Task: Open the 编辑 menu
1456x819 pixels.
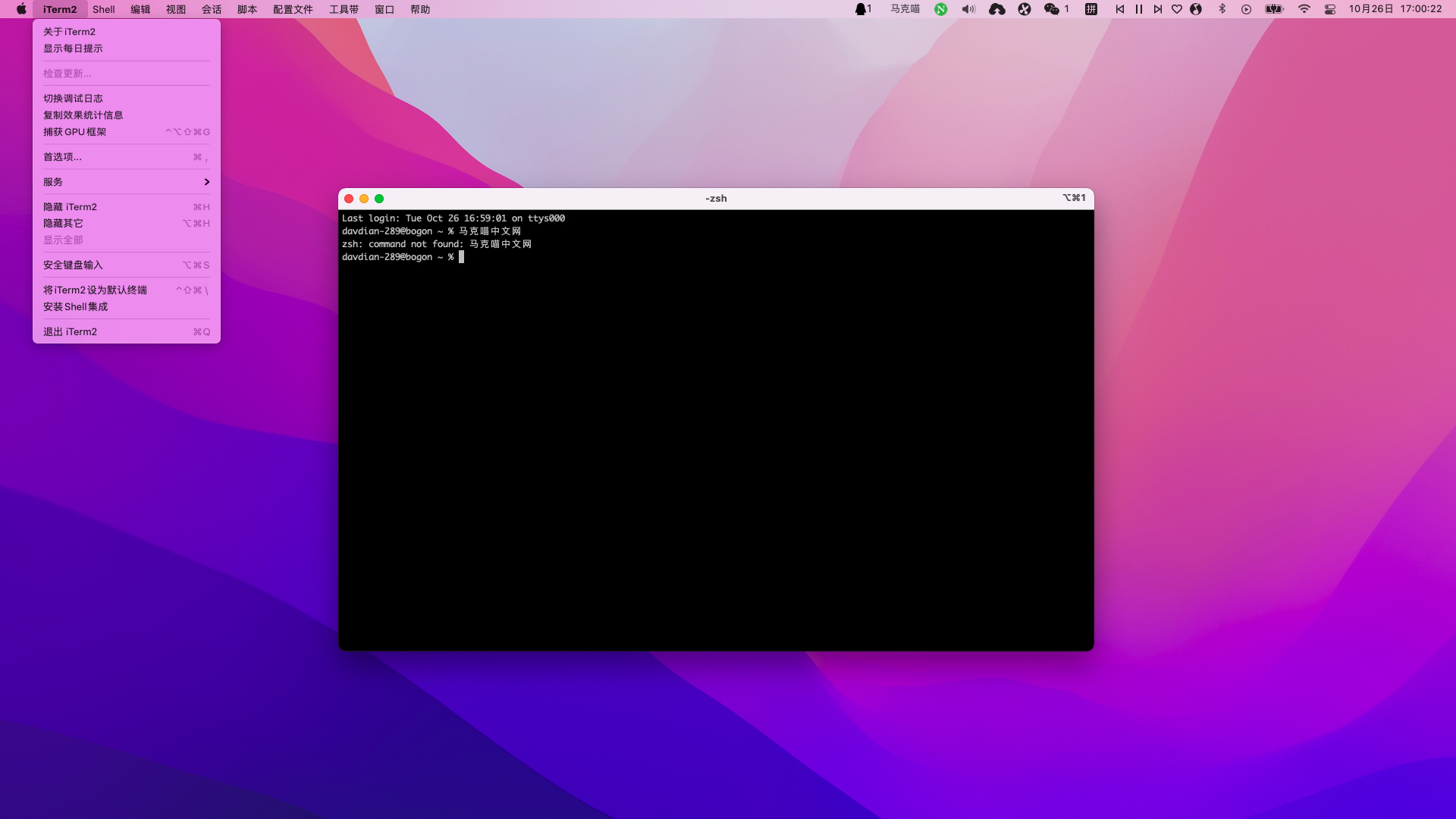Action: click(140, 9)
